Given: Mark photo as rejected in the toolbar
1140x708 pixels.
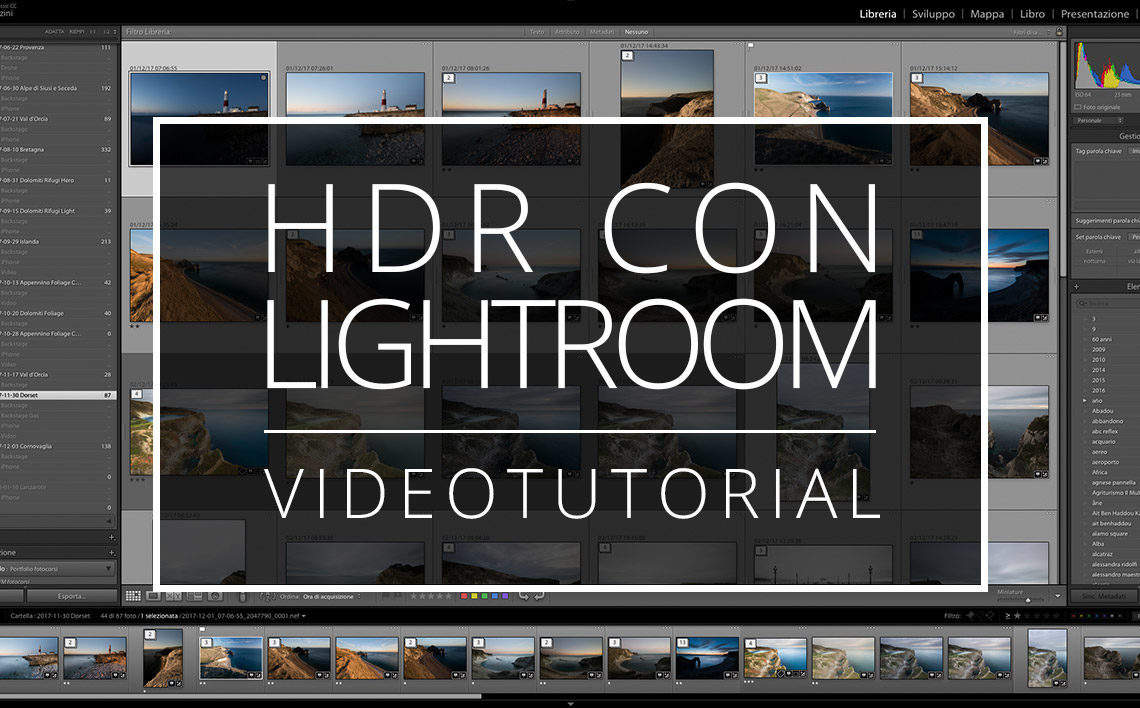Looking at the screenshot, I should click(x=398, y=596).
